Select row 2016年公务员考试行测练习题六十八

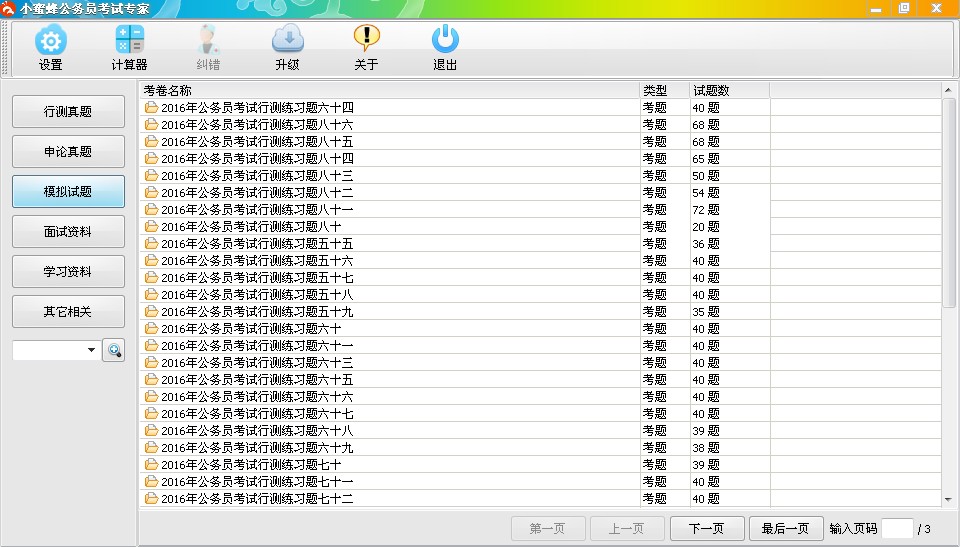click(x=541, y=431)
